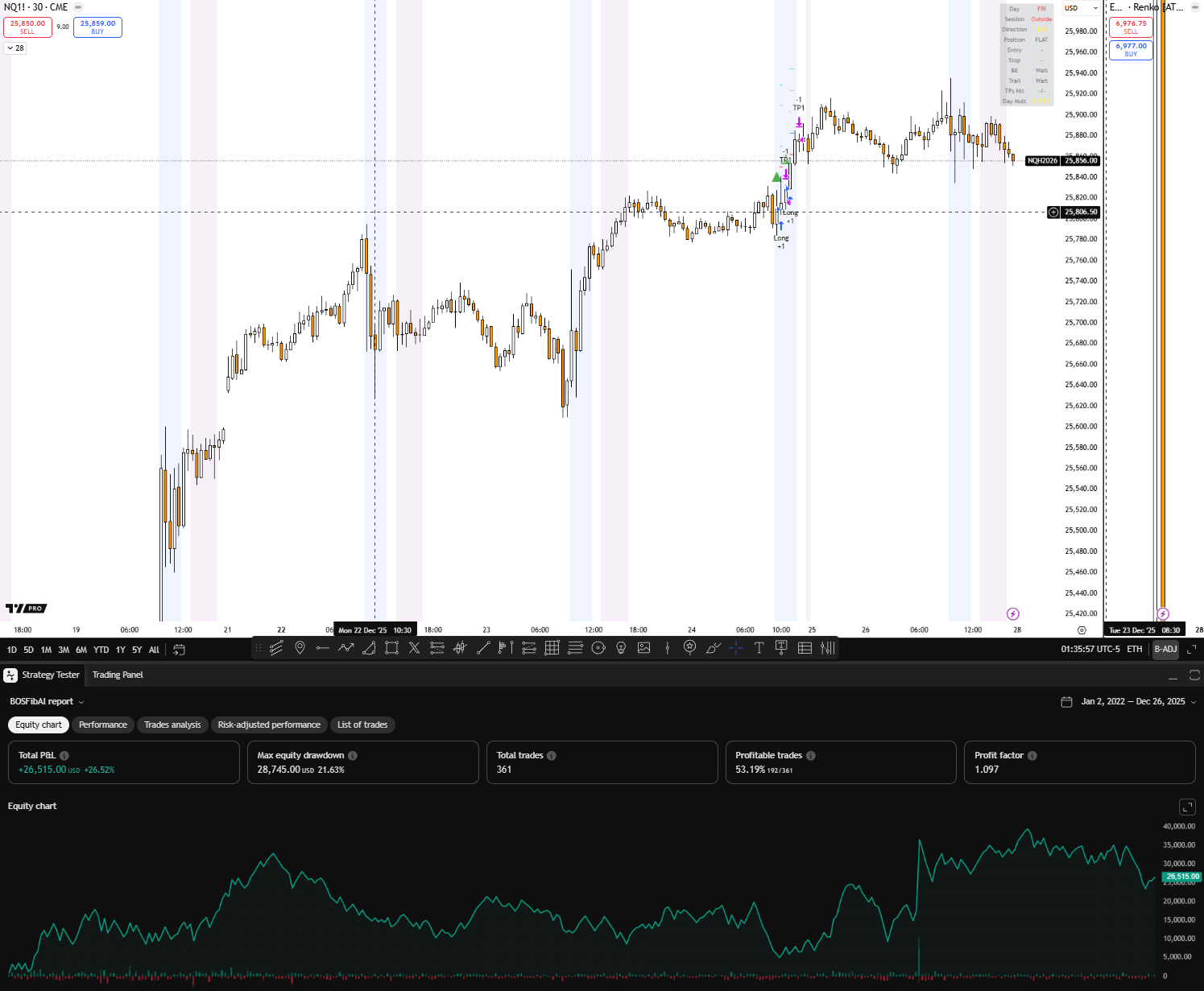
Task: Open the order quantity 28 dropdown
Action: pos(14,47)
